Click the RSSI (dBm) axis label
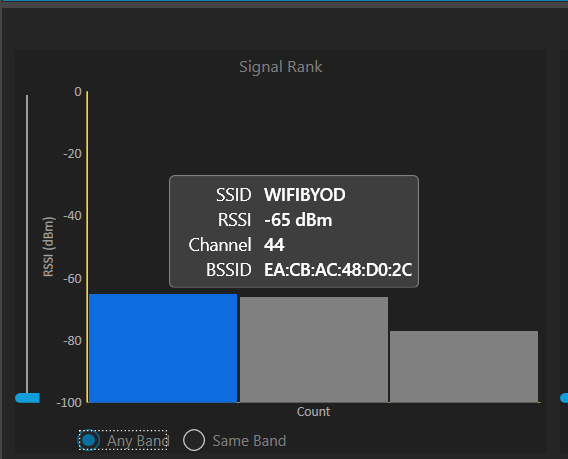The height and width of the screenshot is (459, 568). pyautogui.click(x=48, y=247)
